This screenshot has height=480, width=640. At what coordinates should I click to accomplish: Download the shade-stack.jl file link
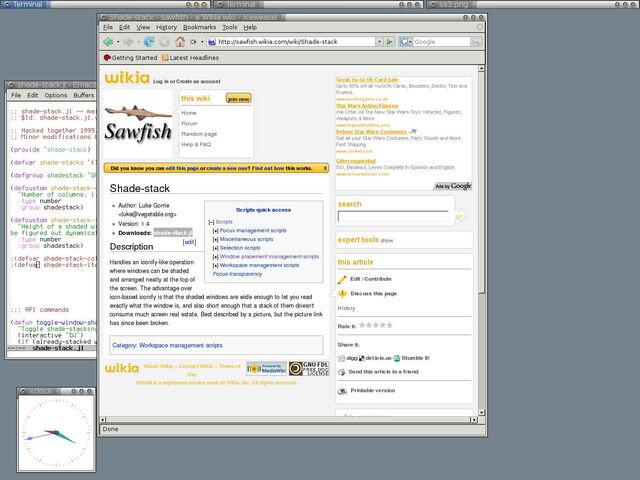pos(173,233)
